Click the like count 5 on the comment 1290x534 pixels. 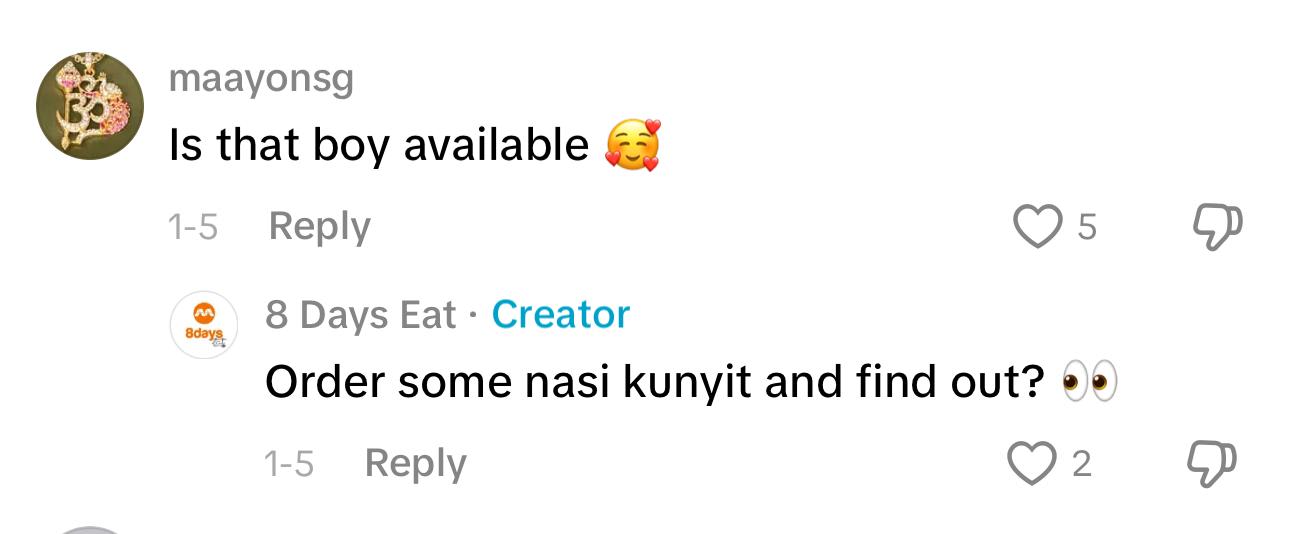(x=1086, y=228)
